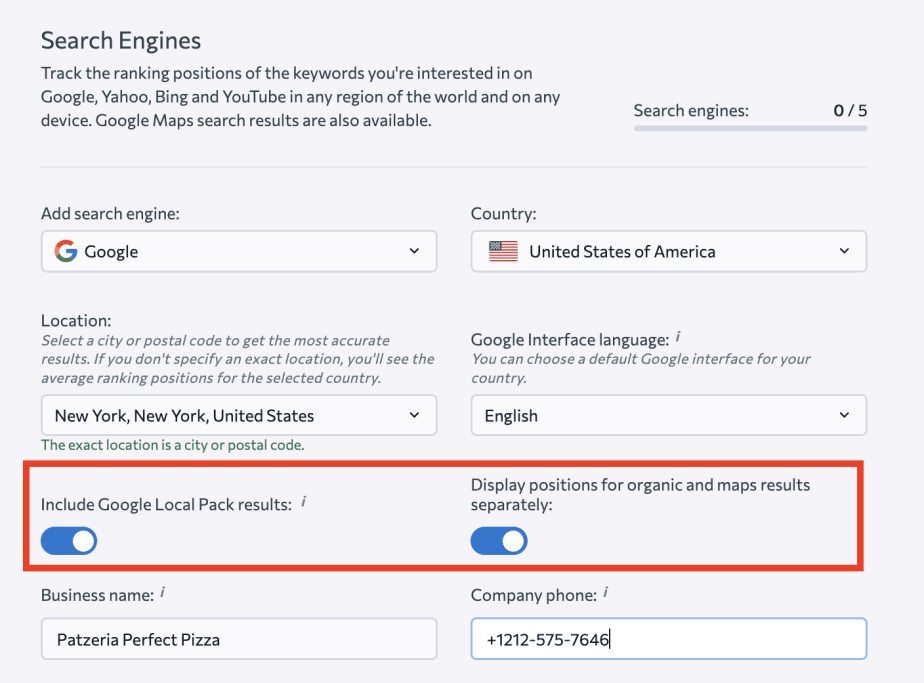
Task: Open the Country dropdown showing United States of America
Action: click(668, 251)
